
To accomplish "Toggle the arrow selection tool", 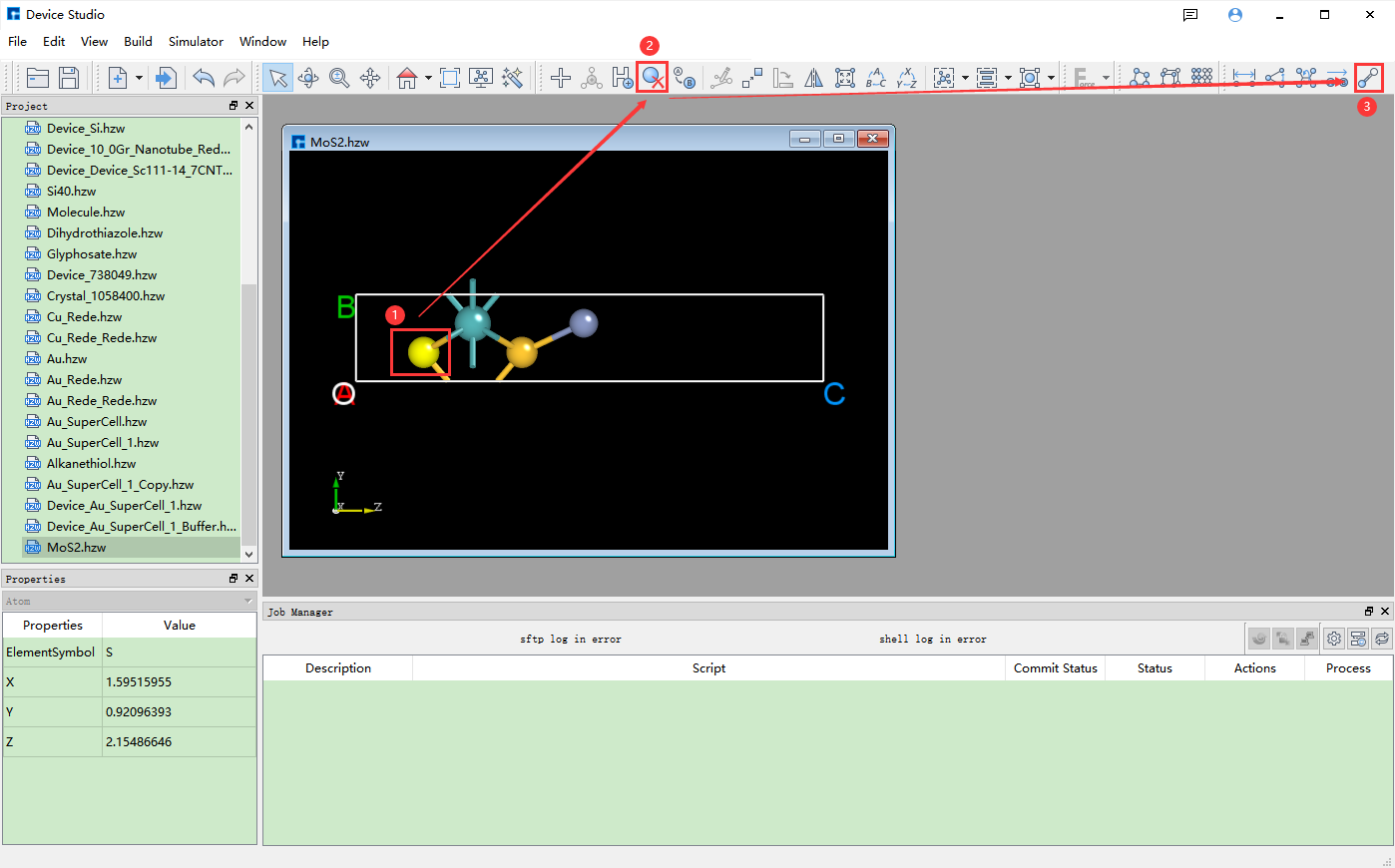I will click(x=277, y=77).
